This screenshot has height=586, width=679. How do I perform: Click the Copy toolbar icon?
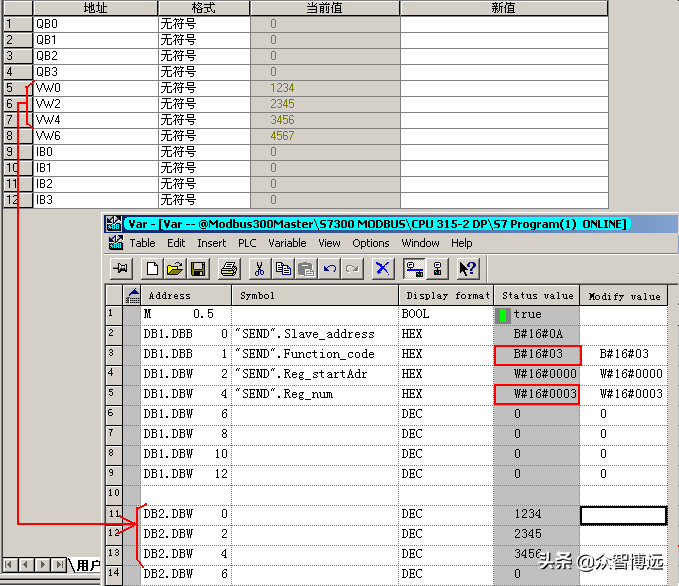coord(282,268)
